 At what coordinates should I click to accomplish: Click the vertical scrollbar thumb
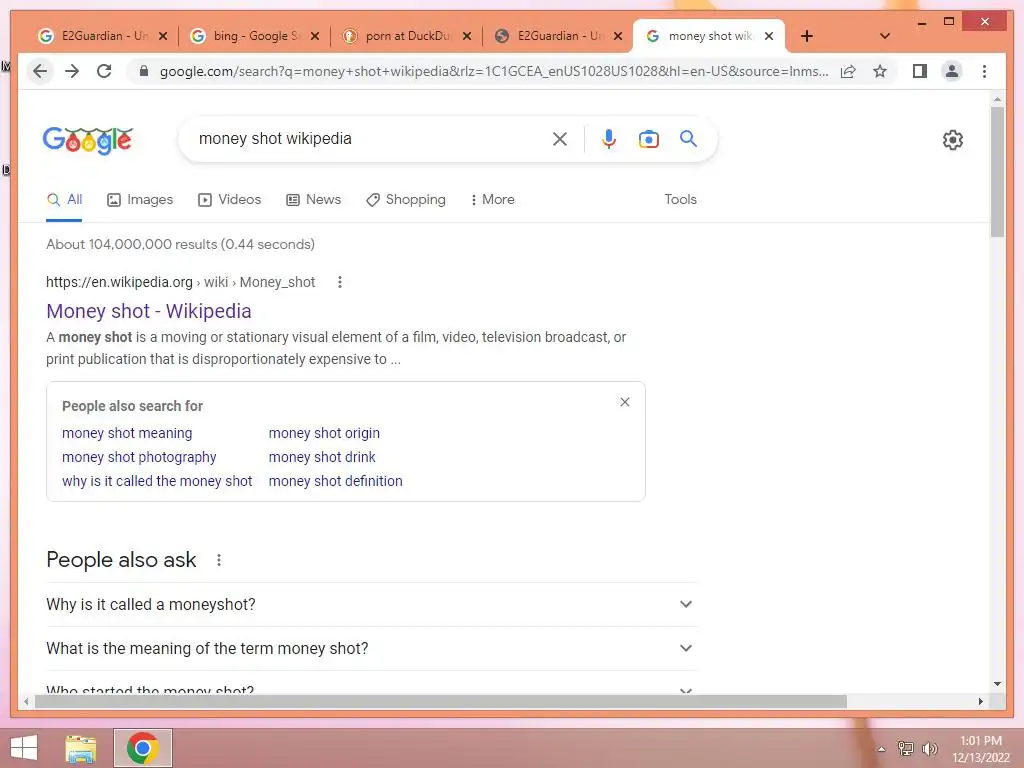coord(997,171)
